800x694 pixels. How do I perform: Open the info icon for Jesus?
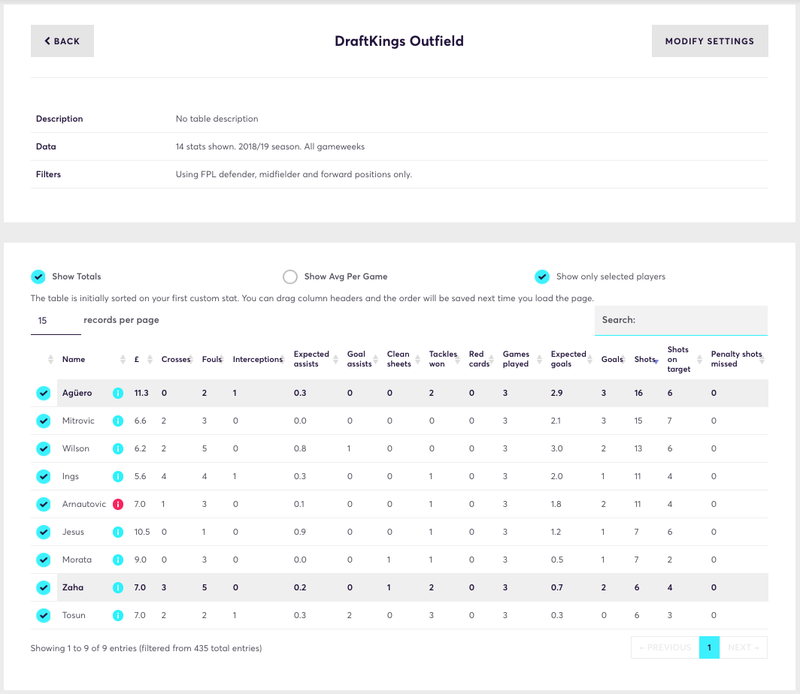pos(118,532)
